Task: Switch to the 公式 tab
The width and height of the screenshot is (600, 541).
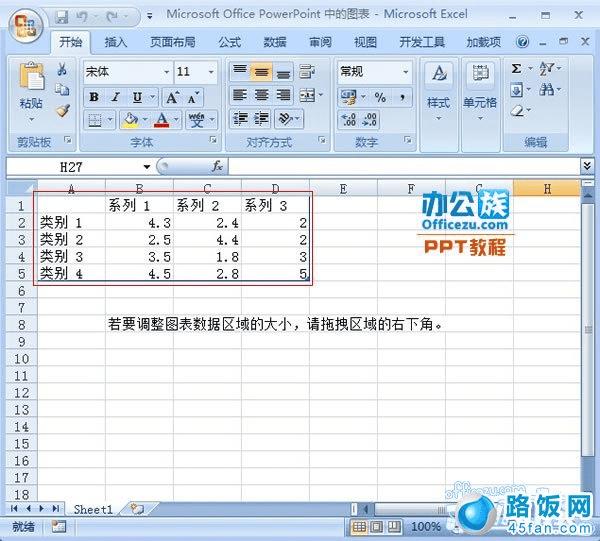Action: (x=230, y=42)
